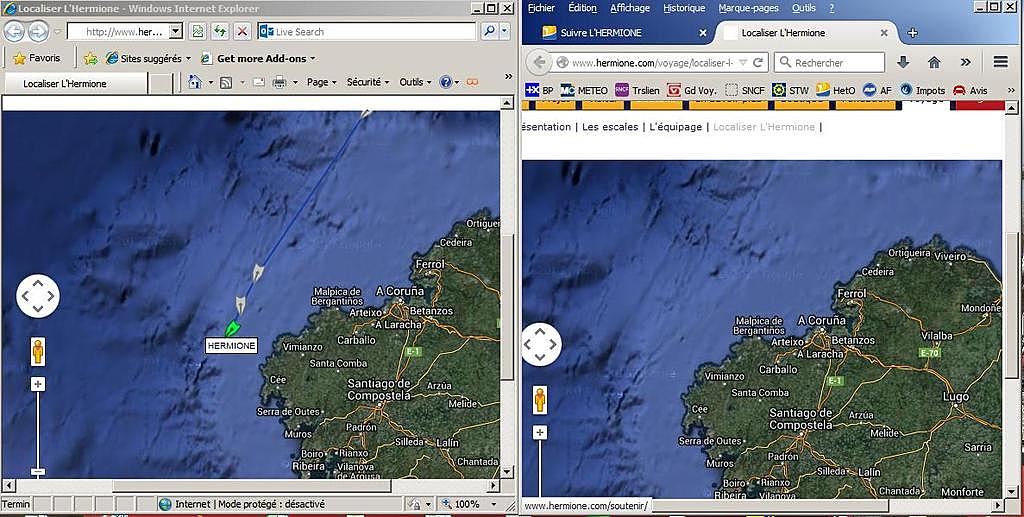
Task: Click the Live Search magnifier button
Action: [x=489, y=31]
